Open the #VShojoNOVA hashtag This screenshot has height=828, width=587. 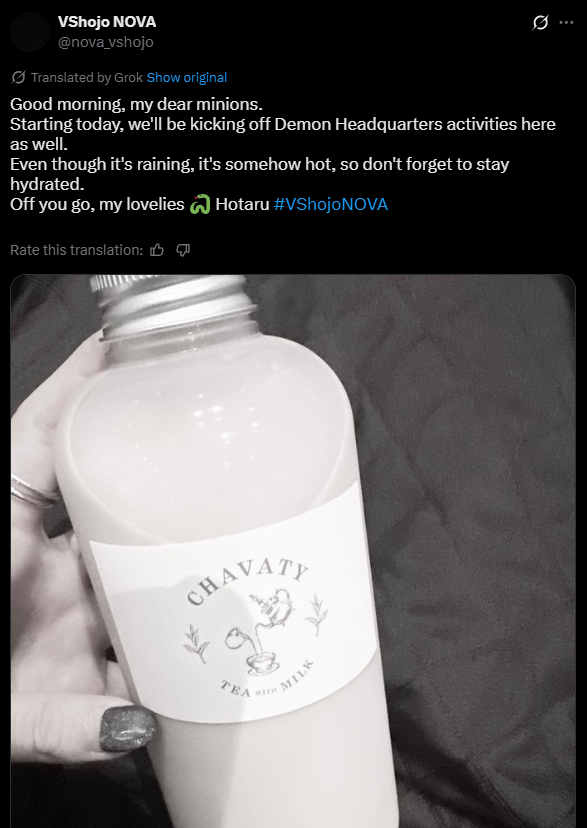tap(331, 204)
